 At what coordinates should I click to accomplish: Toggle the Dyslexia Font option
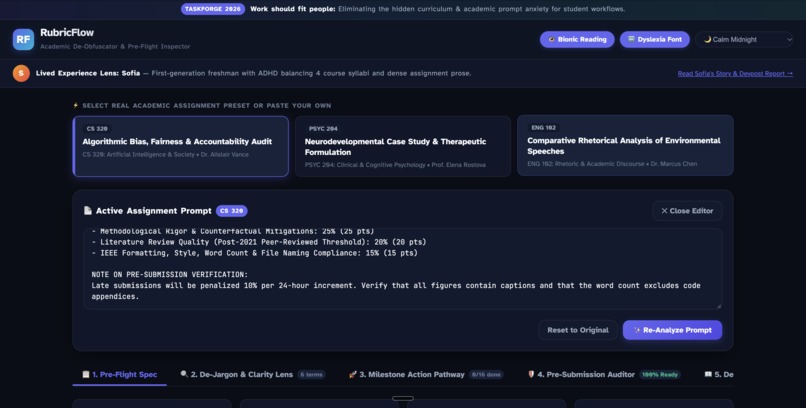[654, 40]
